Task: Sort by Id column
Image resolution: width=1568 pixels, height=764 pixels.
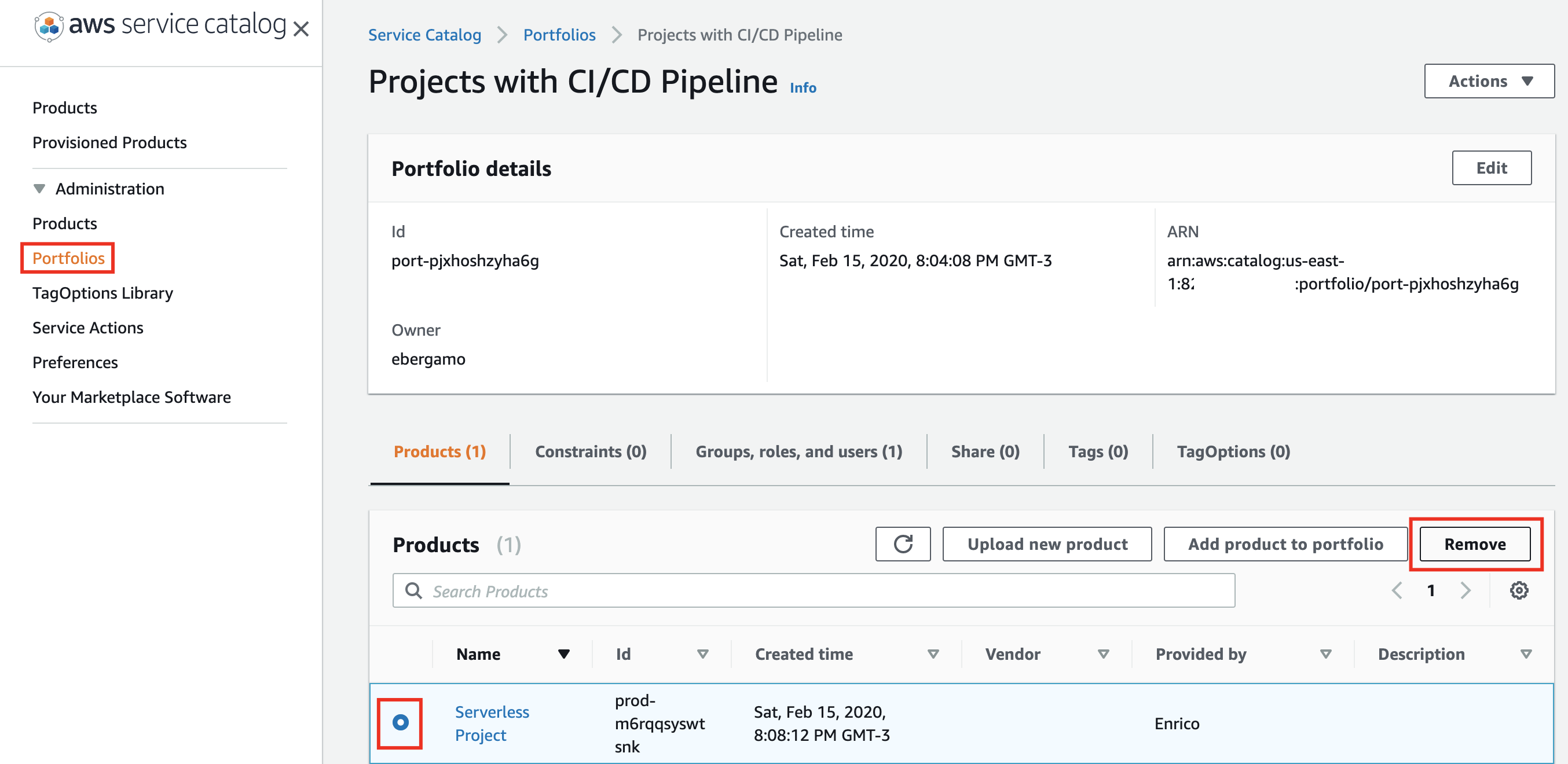Action: [702, 654]
